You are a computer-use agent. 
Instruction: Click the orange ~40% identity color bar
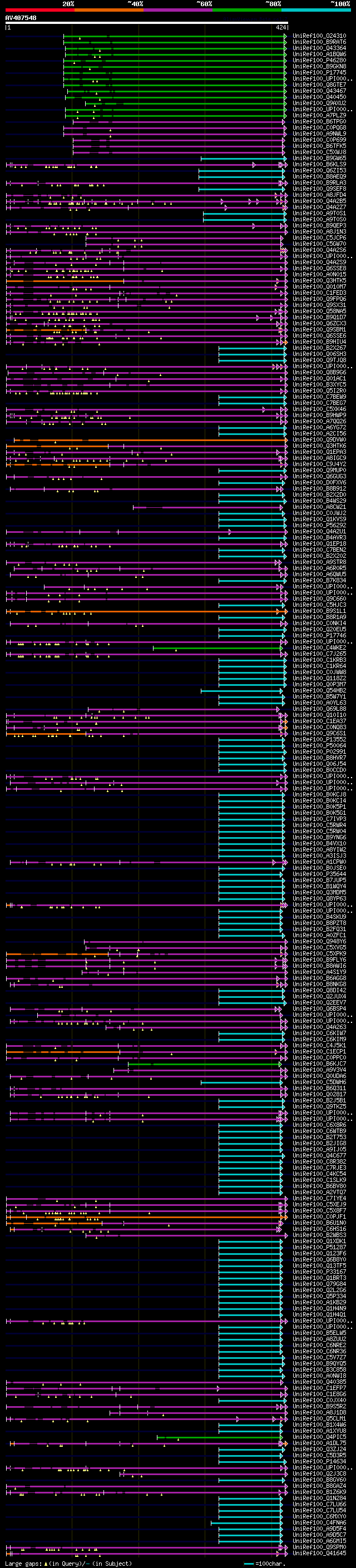coord(108,10)
